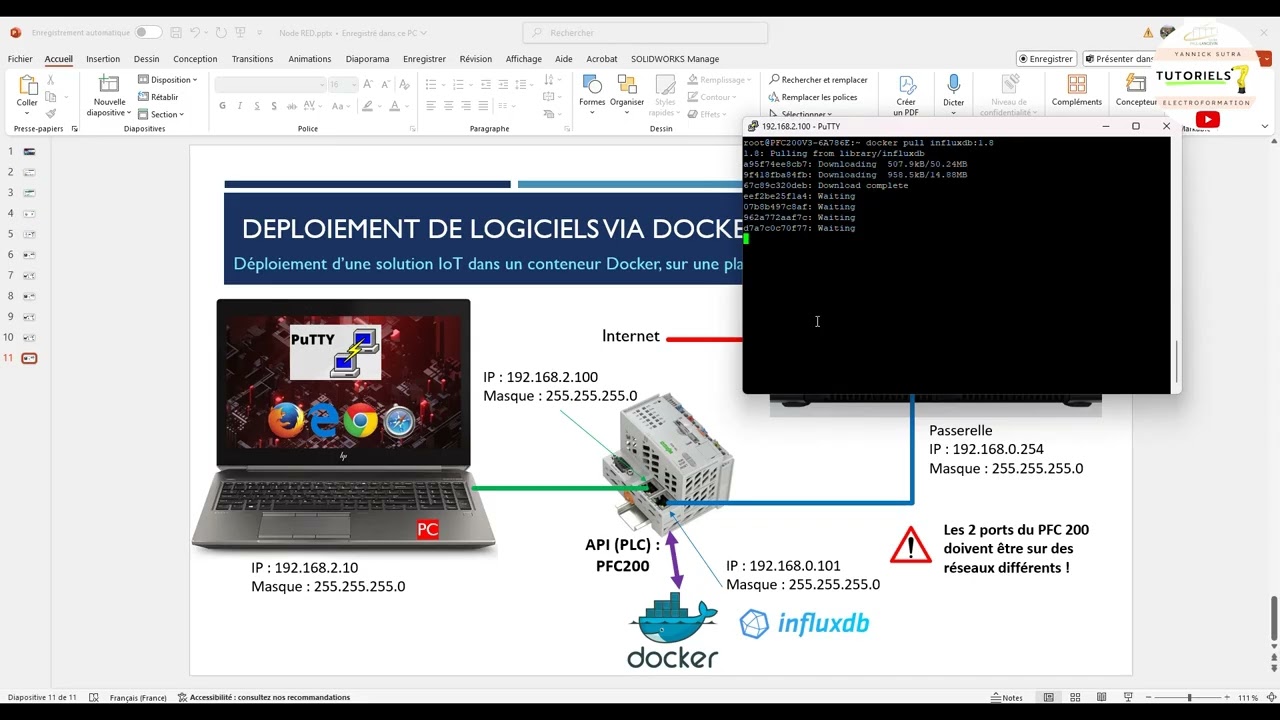Open the Fichier menu tab
This screenshot has height=720, width=1280.
20,59
